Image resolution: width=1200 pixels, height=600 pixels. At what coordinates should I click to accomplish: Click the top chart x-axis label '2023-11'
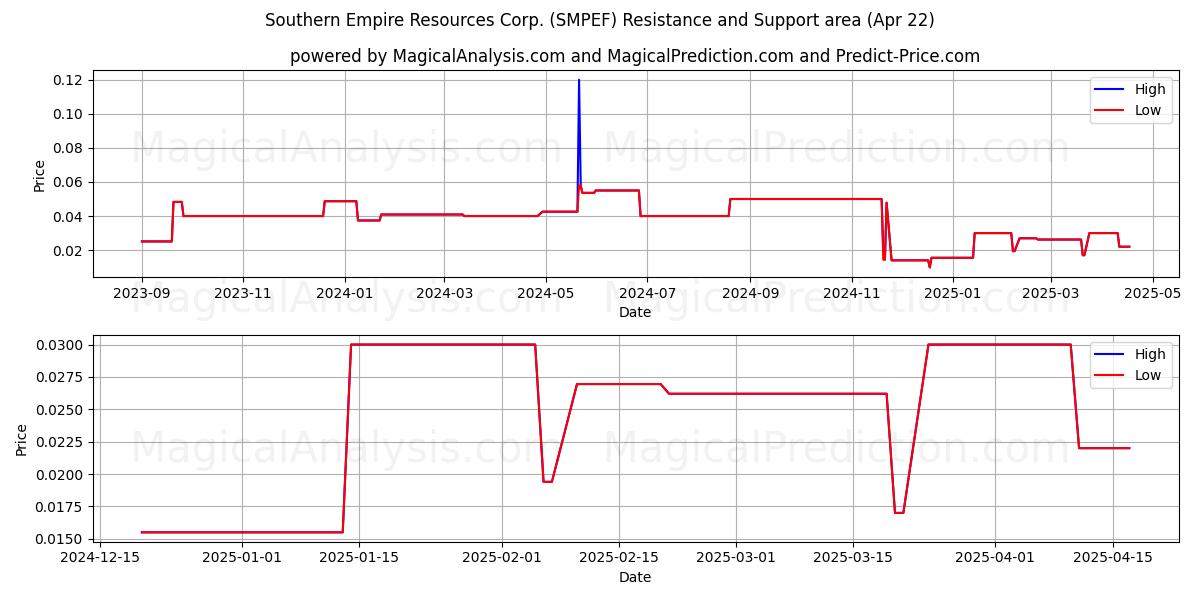243,293
